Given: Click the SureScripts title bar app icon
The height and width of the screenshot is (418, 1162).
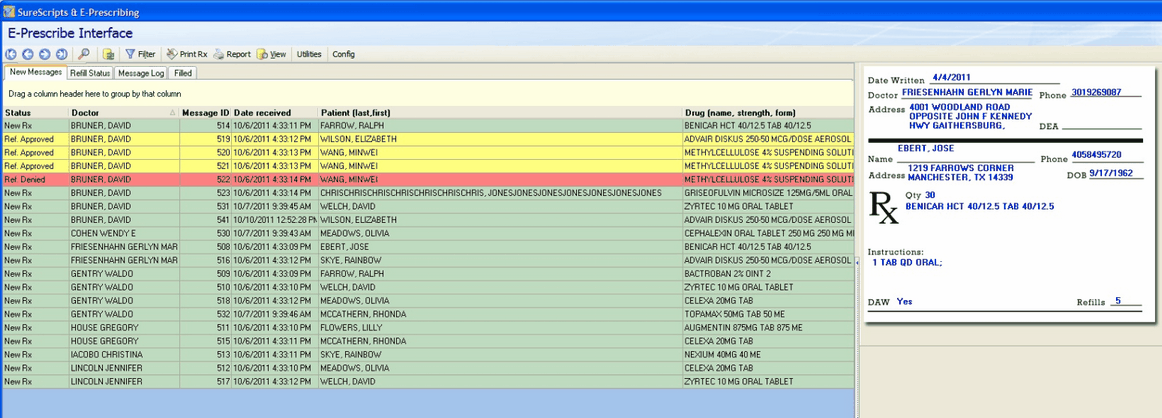Looking at the screenshot, I should coord(9,13).
